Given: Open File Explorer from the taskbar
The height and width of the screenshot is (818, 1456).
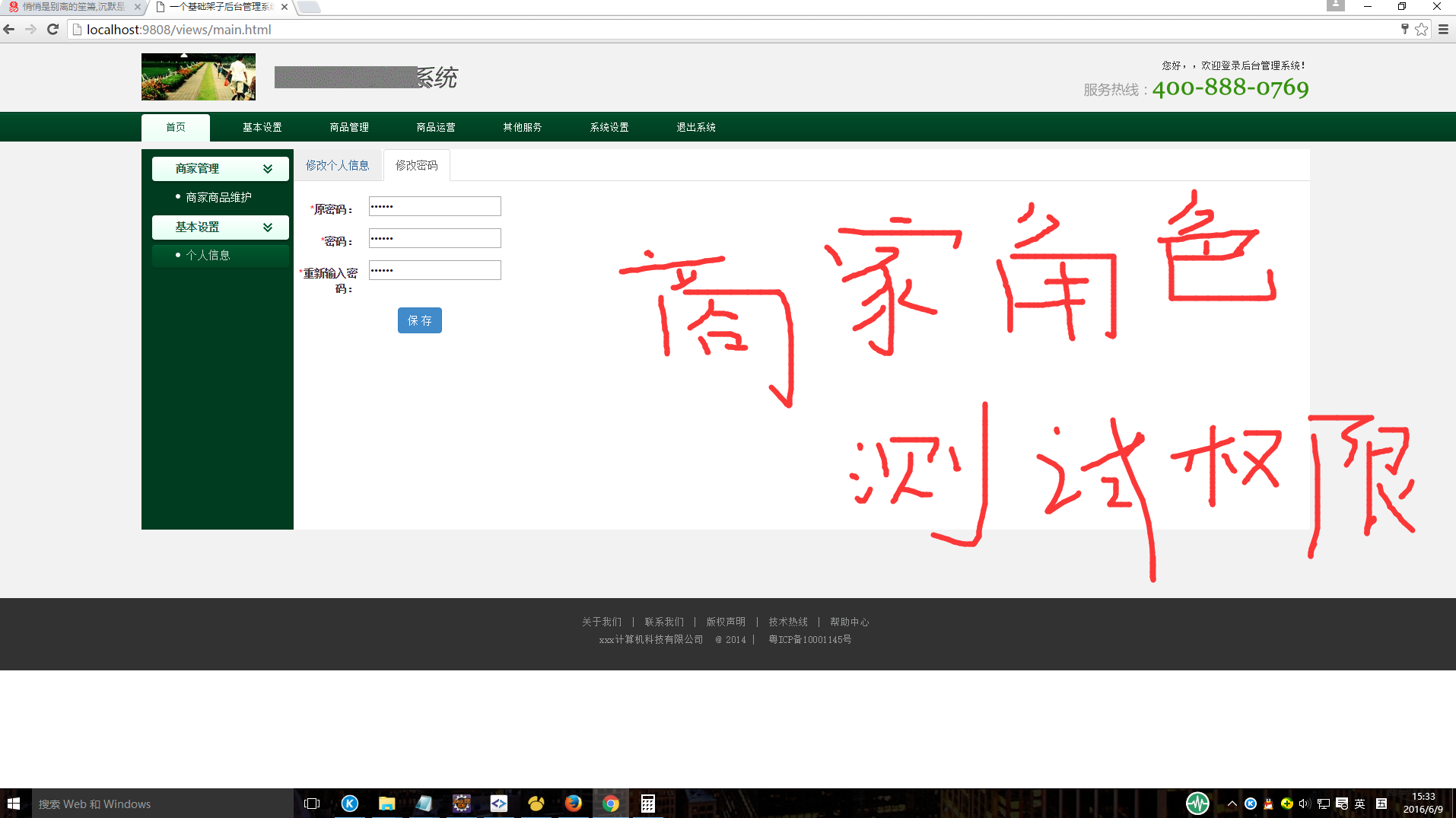Looking at the screenshot, I should (387, 804).
